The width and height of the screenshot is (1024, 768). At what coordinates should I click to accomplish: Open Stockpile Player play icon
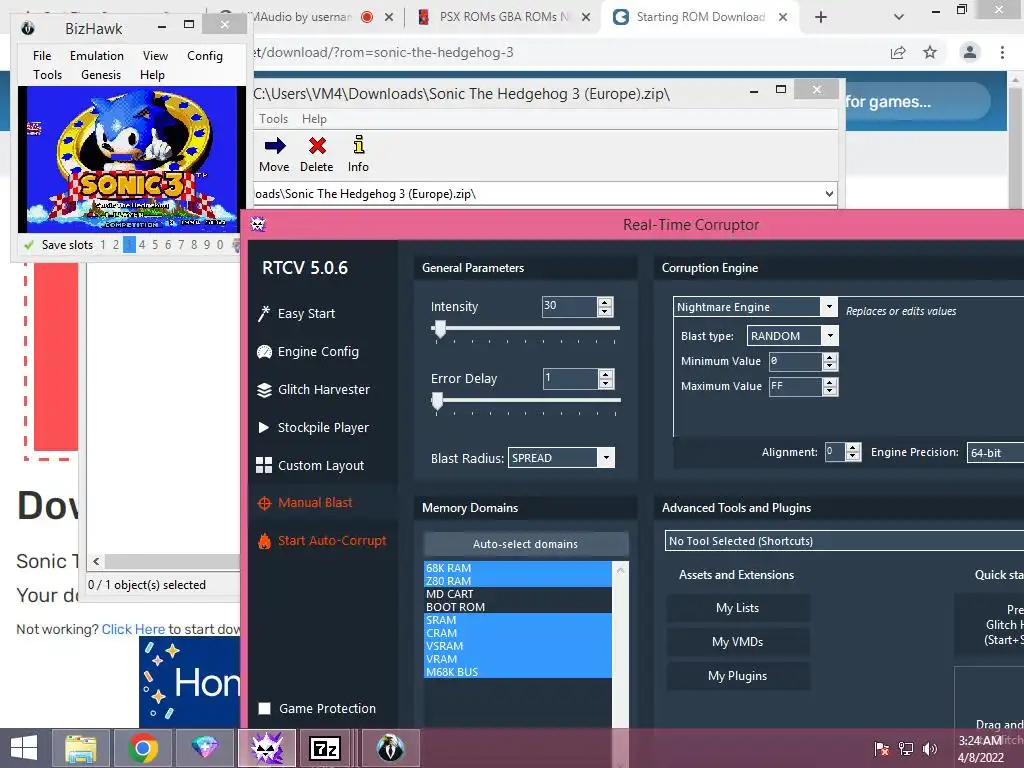click(264, 428)
